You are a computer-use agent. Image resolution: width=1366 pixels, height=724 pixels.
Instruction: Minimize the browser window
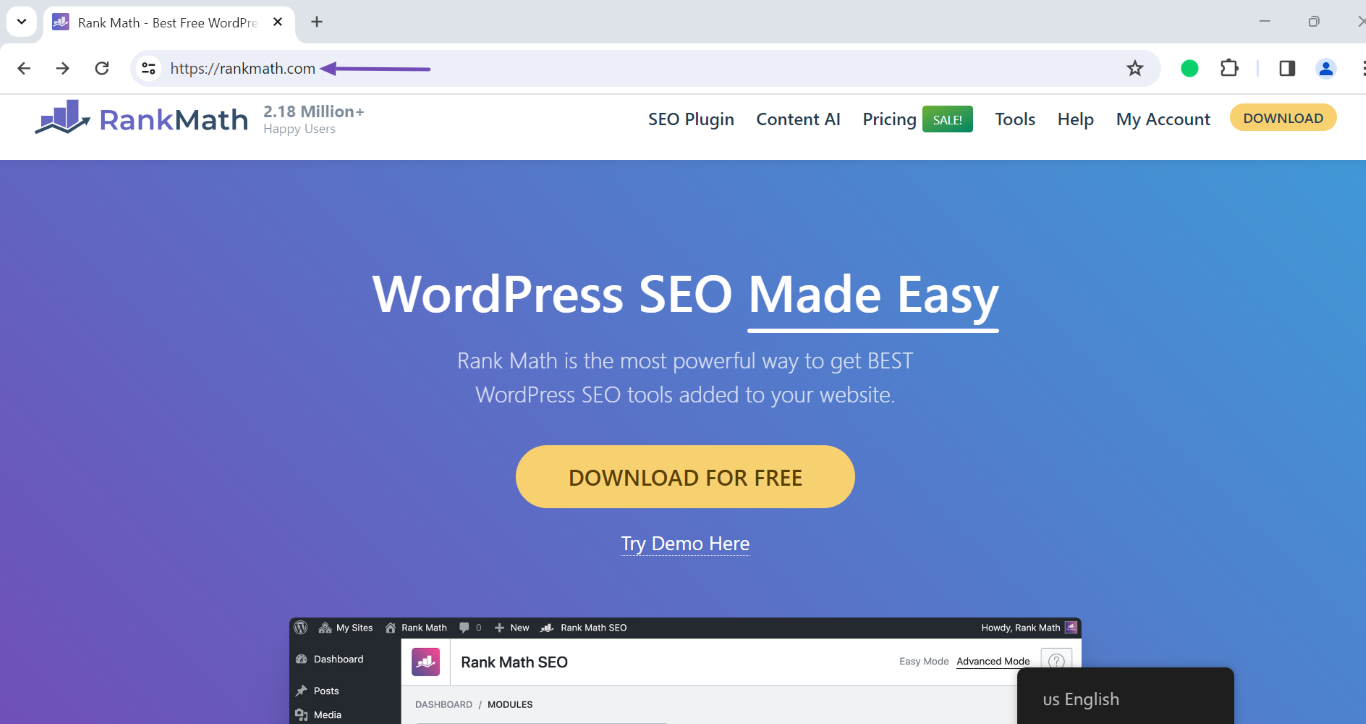pos(1265,21)
